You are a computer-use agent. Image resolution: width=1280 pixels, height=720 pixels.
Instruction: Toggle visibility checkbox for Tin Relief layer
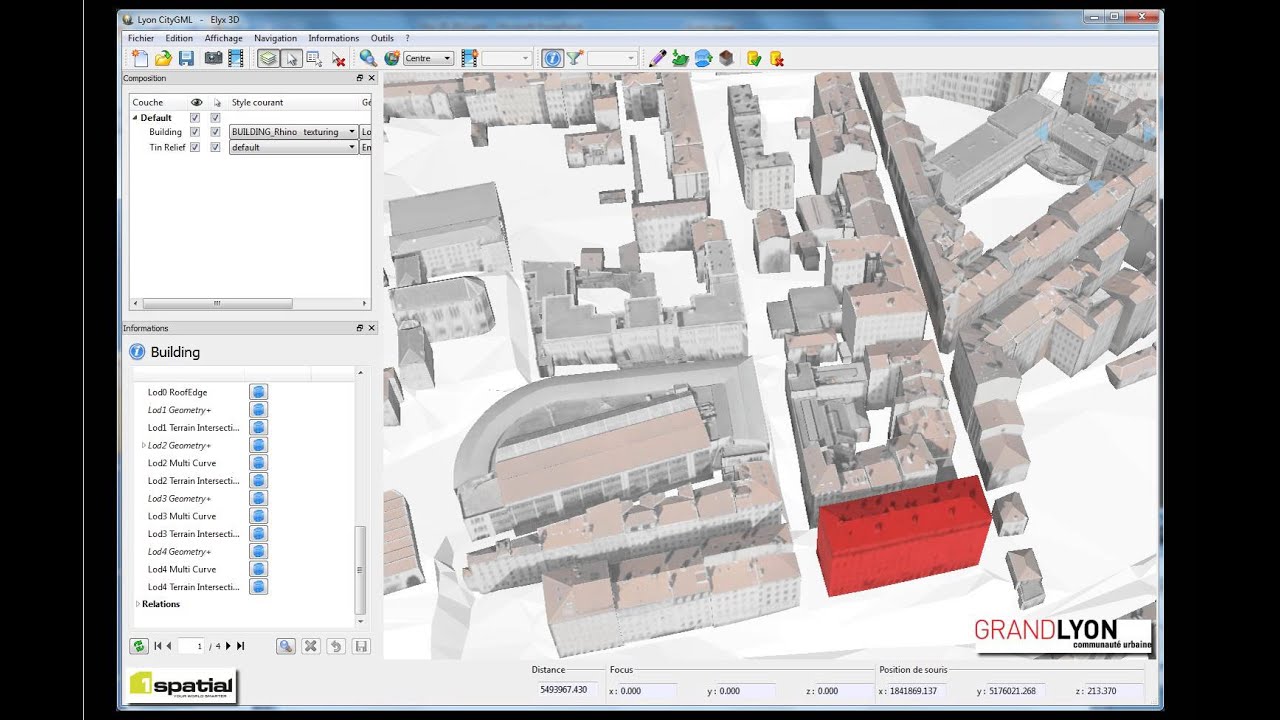[x=195, y=147]
